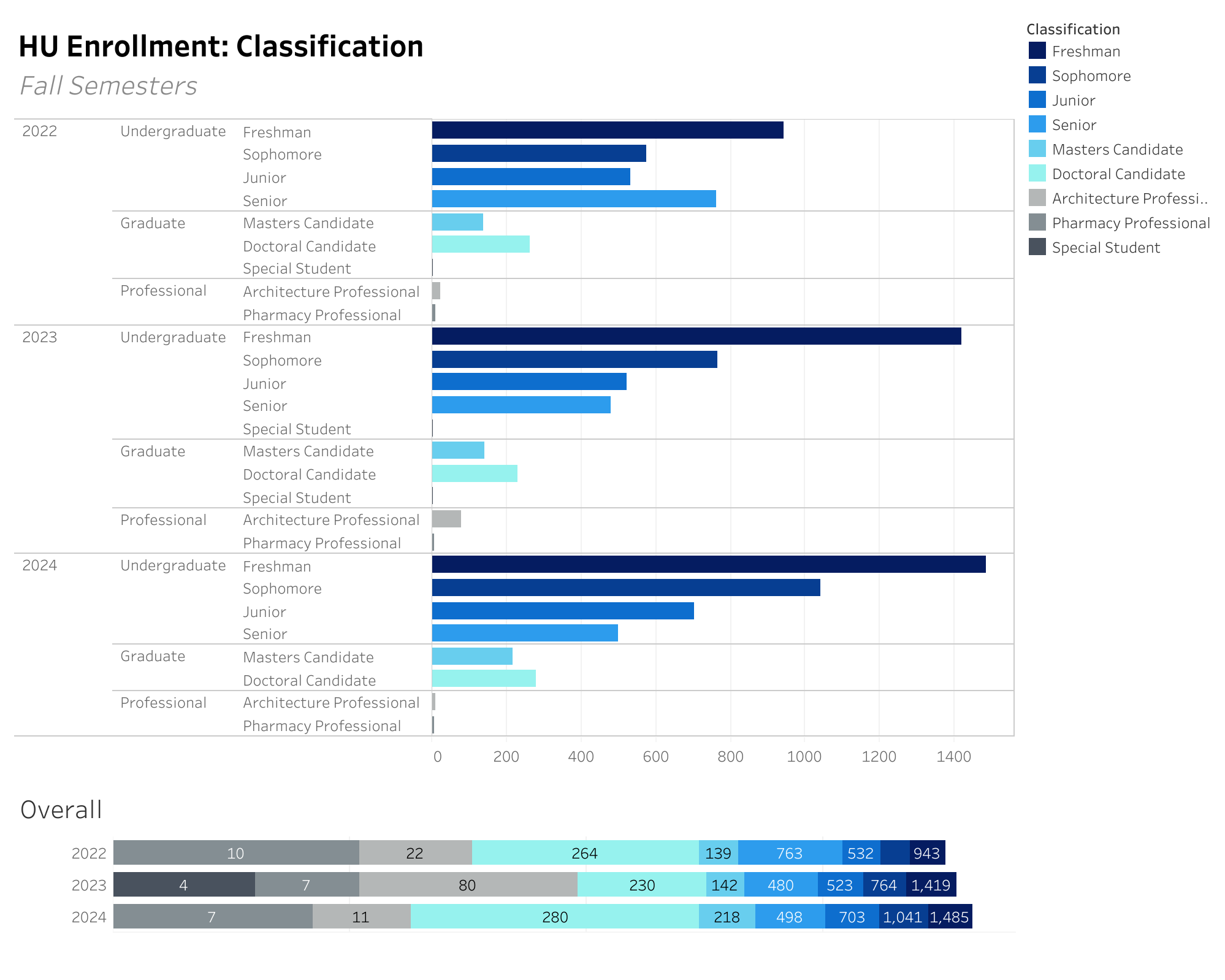
Task: Select the Architecture Professional legend entry
Action: coord(1129,199)
